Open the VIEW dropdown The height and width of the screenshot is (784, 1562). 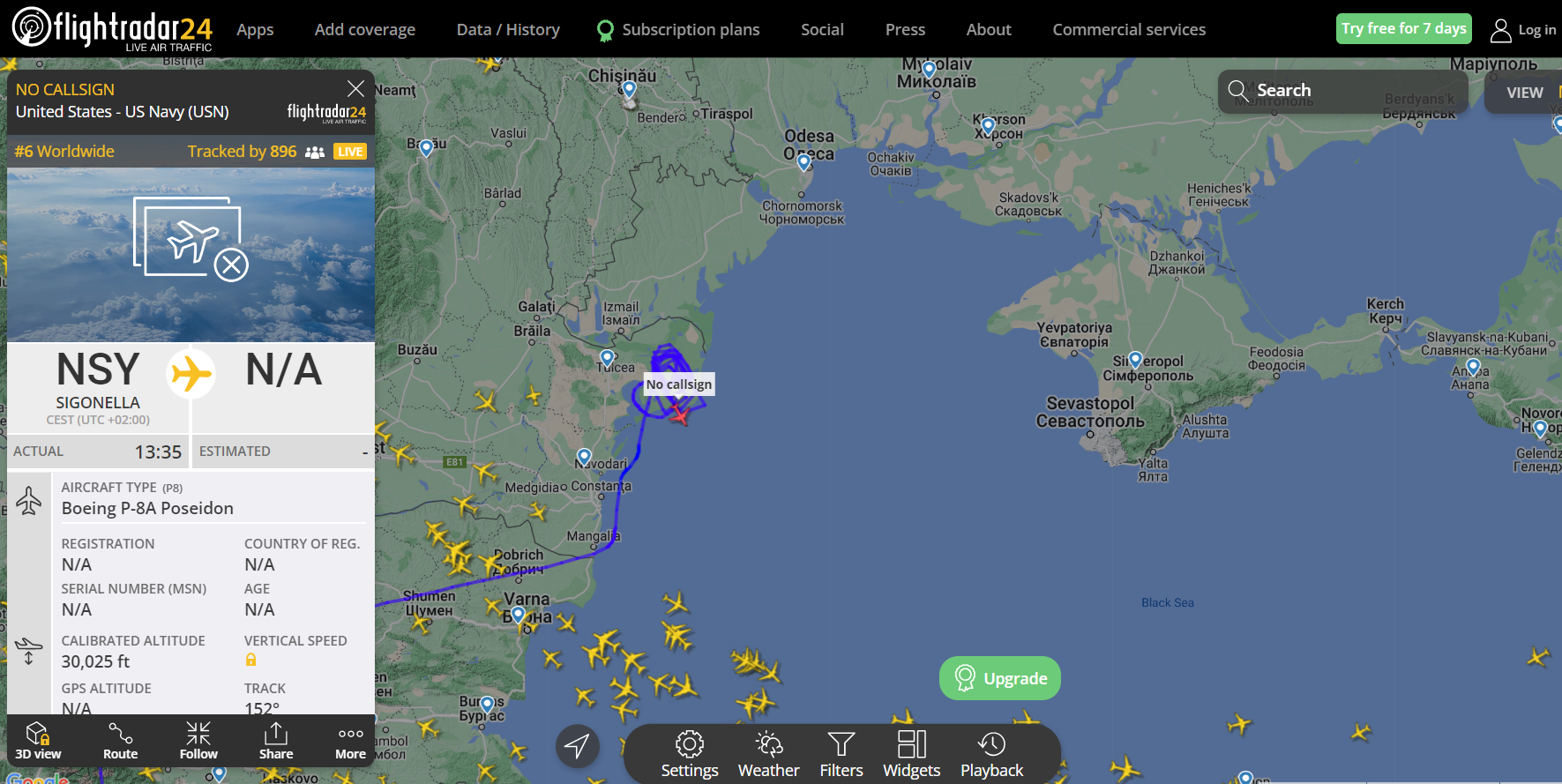point(1525,93)
